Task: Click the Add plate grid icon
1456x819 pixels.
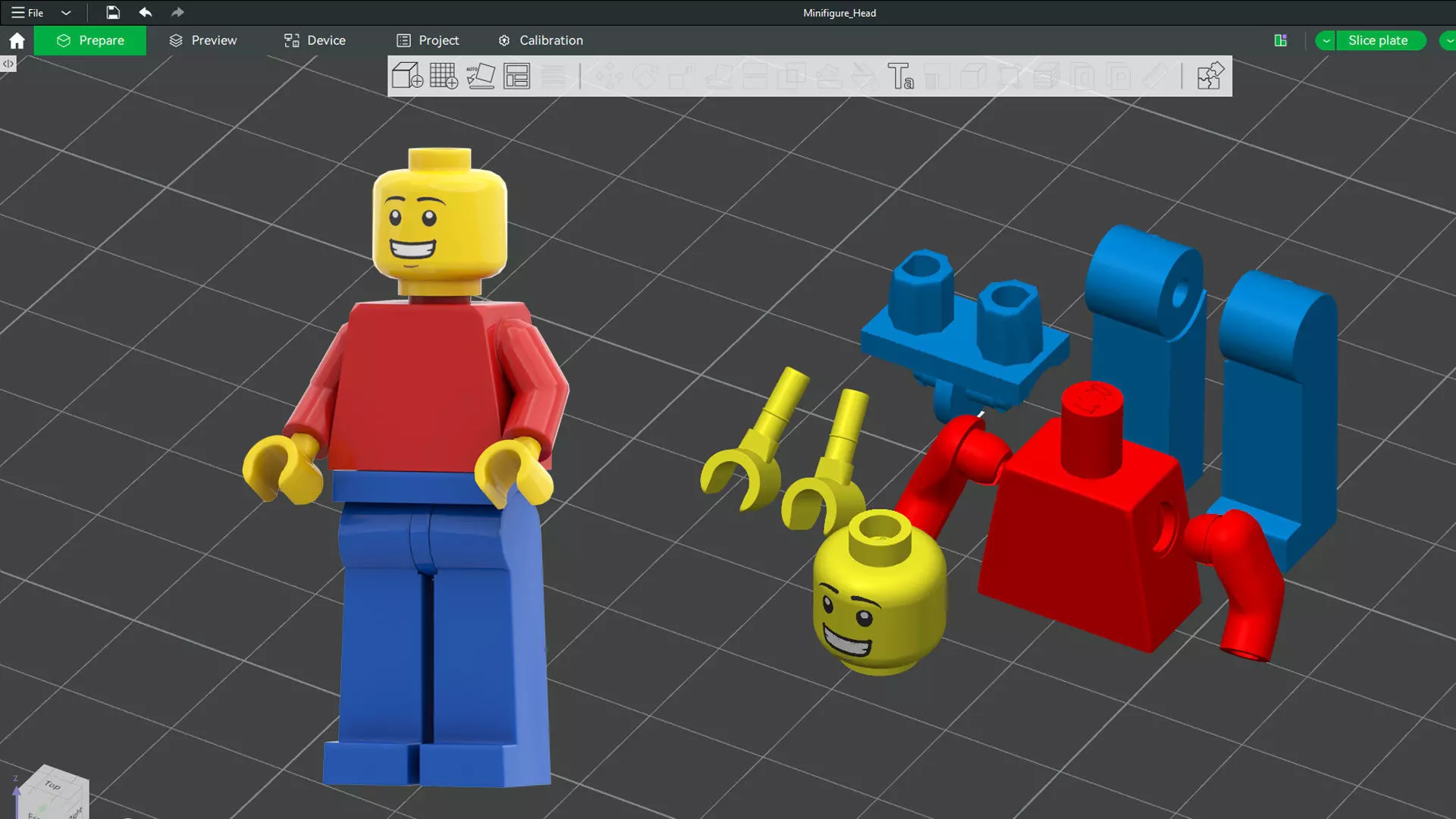Action: coord(444,76)
